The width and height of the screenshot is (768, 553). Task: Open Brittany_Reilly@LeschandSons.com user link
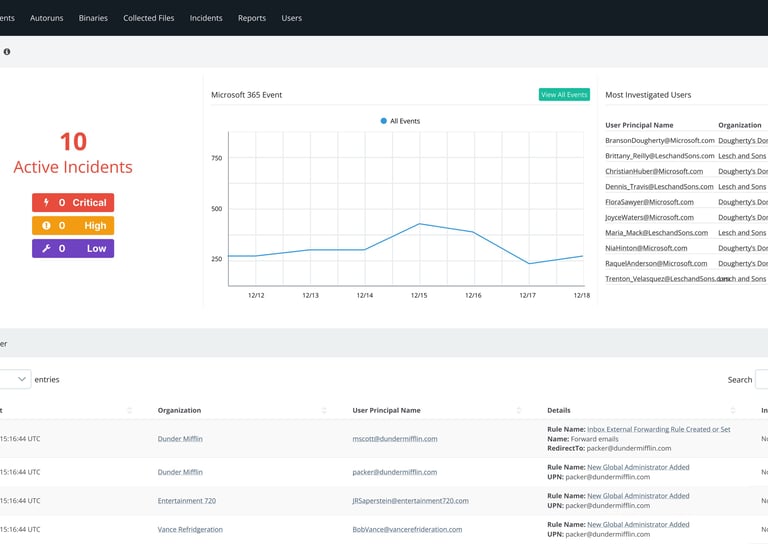point(660,156)
